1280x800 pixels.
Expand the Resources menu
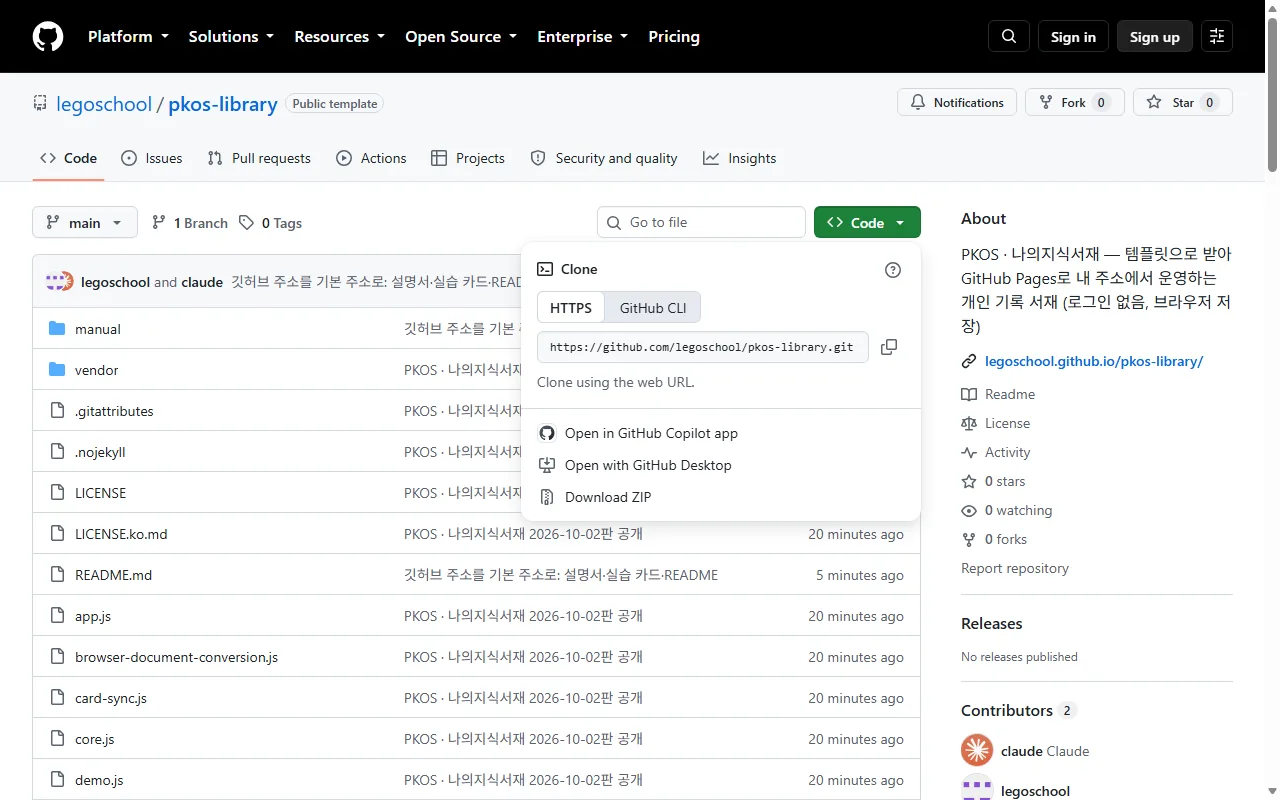tap(339, 37)
